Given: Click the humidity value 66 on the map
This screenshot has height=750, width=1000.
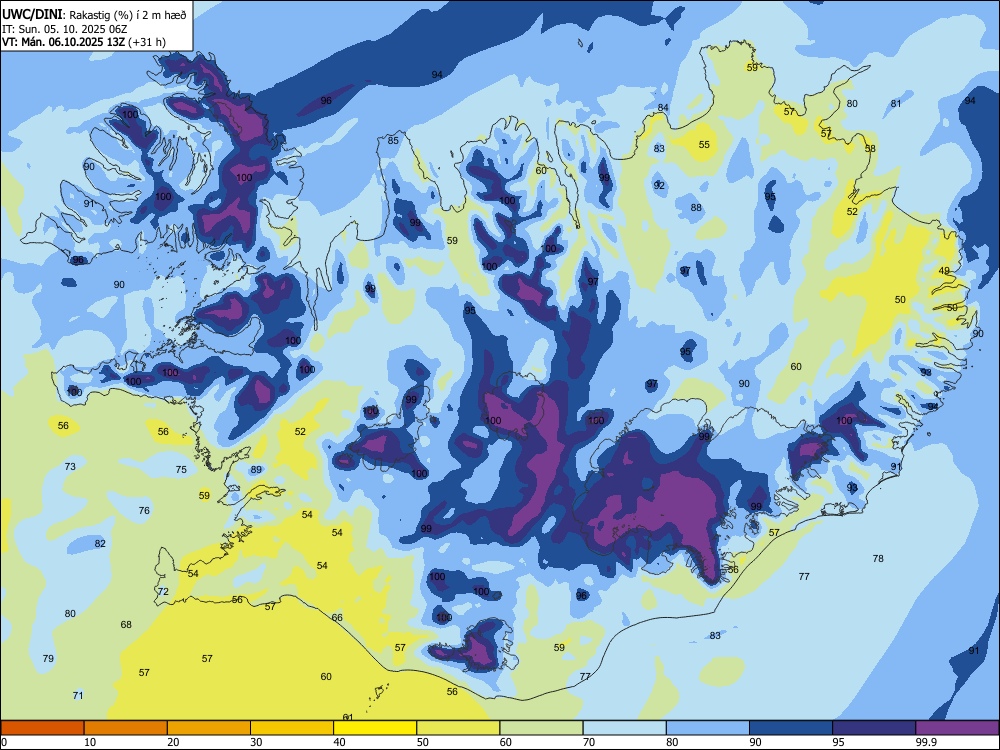Looking at the screenshot, I should point(337,617).
